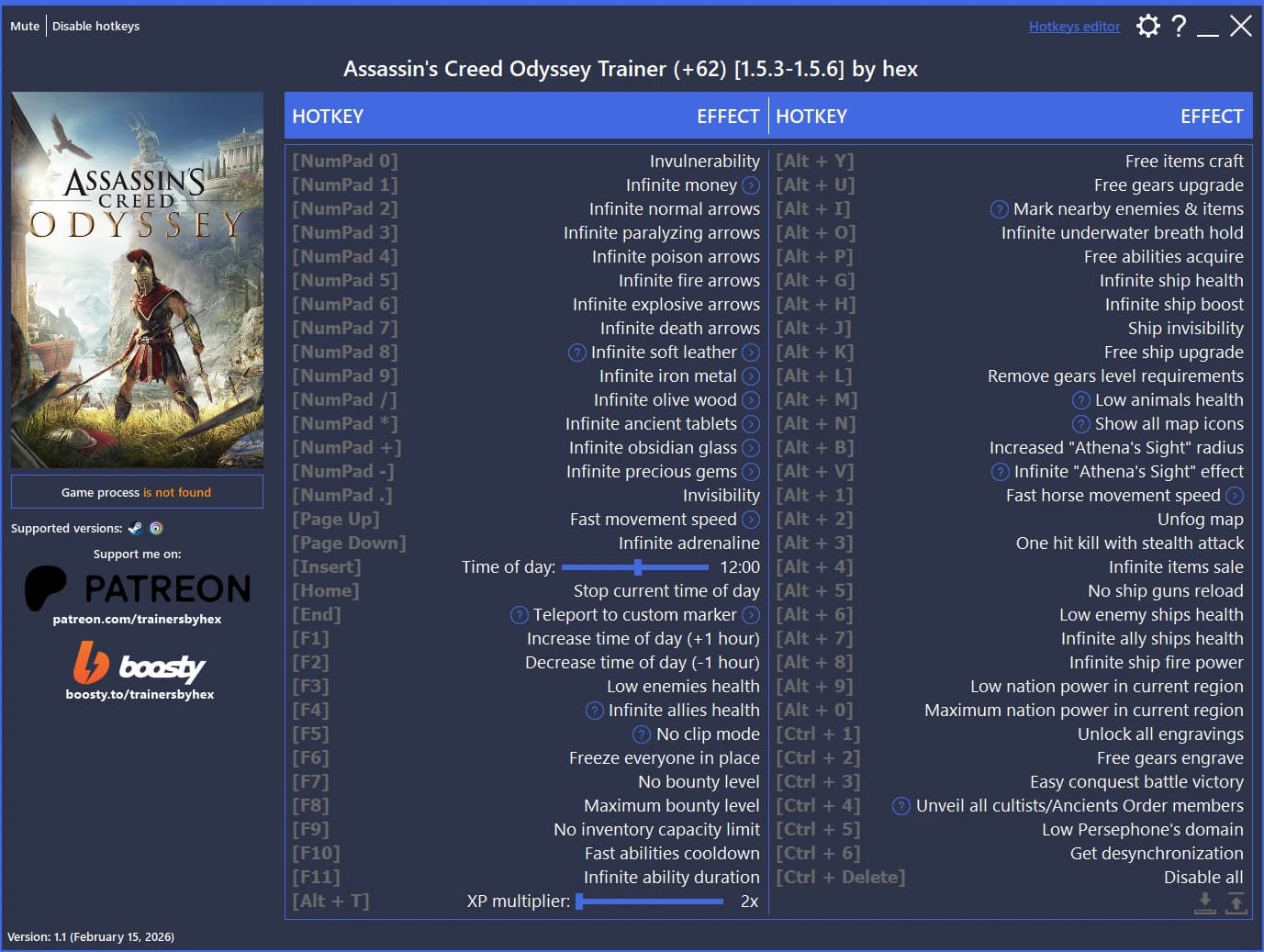Image resolution: width=1264 pixels, height=952 pixels.
Task: Click the [Ctrl + Delete] hotkey label
Action: (841, 878)
